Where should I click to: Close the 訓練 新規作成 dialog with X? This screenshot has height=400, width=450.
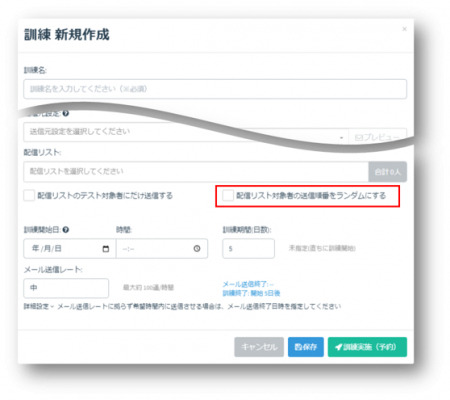tap(404, 29)
